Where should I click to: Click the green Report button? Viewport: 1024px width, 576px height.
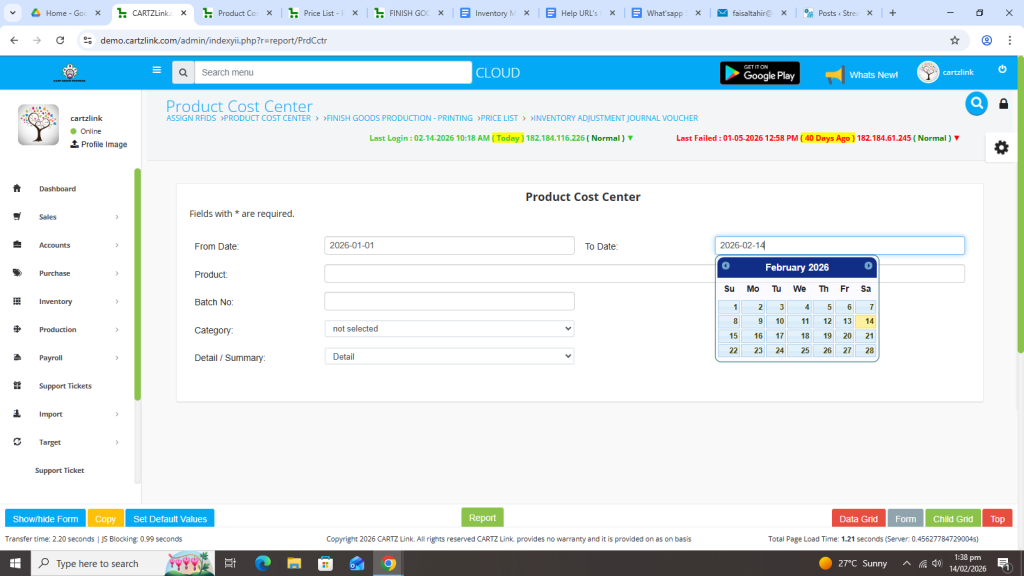(x=482, y=518)
